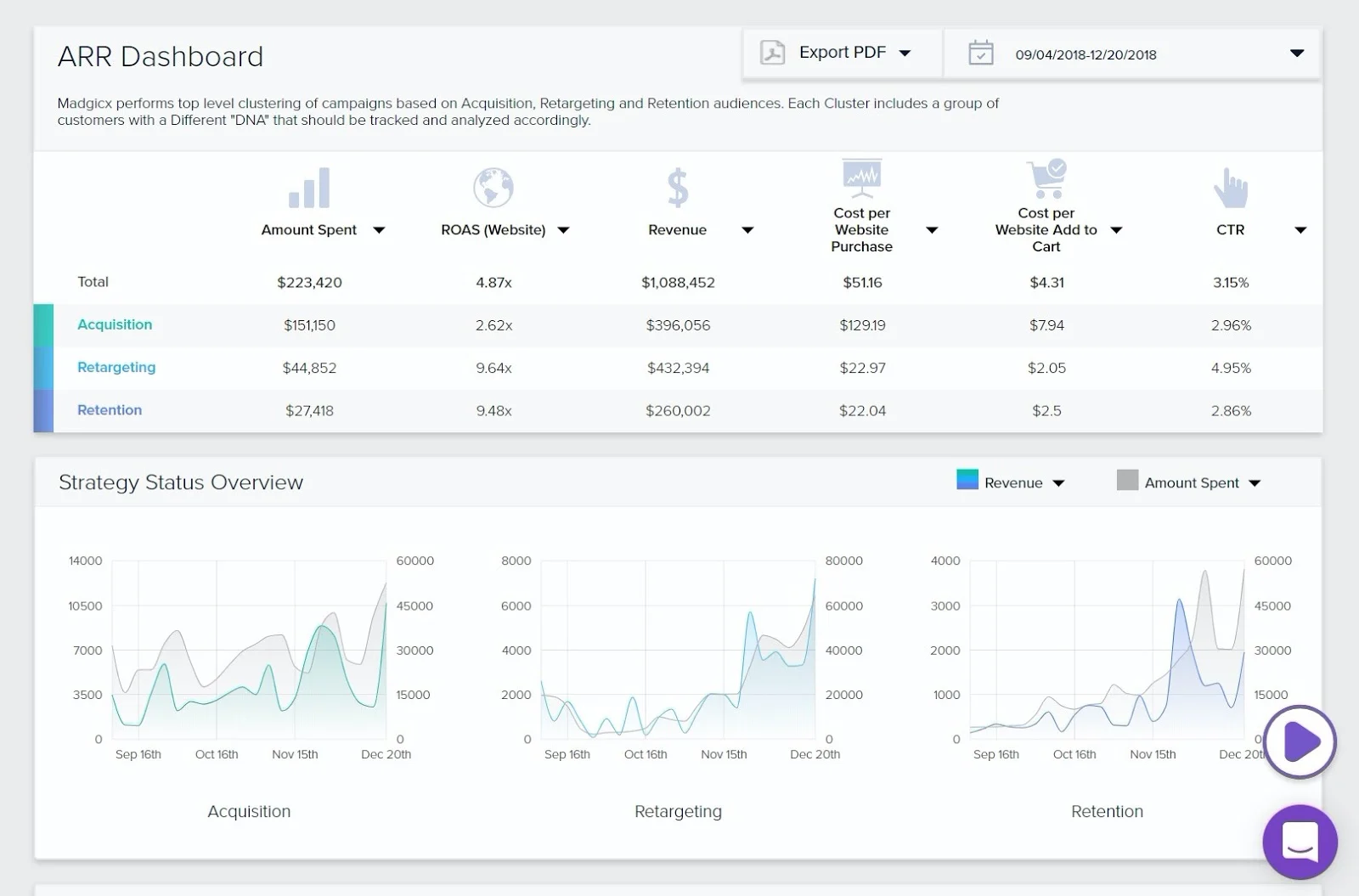The image size is (1359, 896).
Task: Click the Total revenue $1,088,452
Action: 678,283
